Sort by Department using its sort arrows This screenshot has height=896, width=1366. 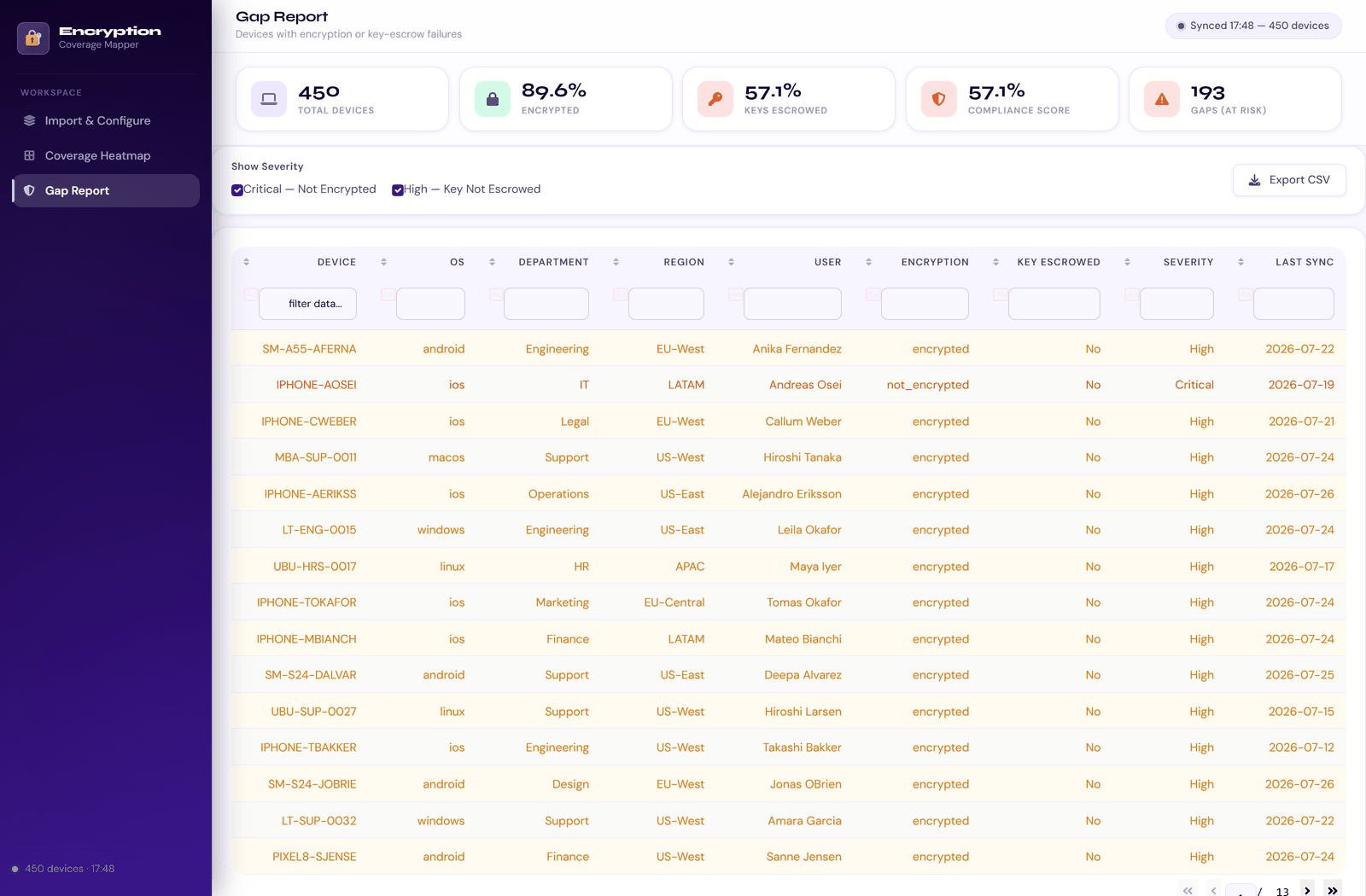493,262
